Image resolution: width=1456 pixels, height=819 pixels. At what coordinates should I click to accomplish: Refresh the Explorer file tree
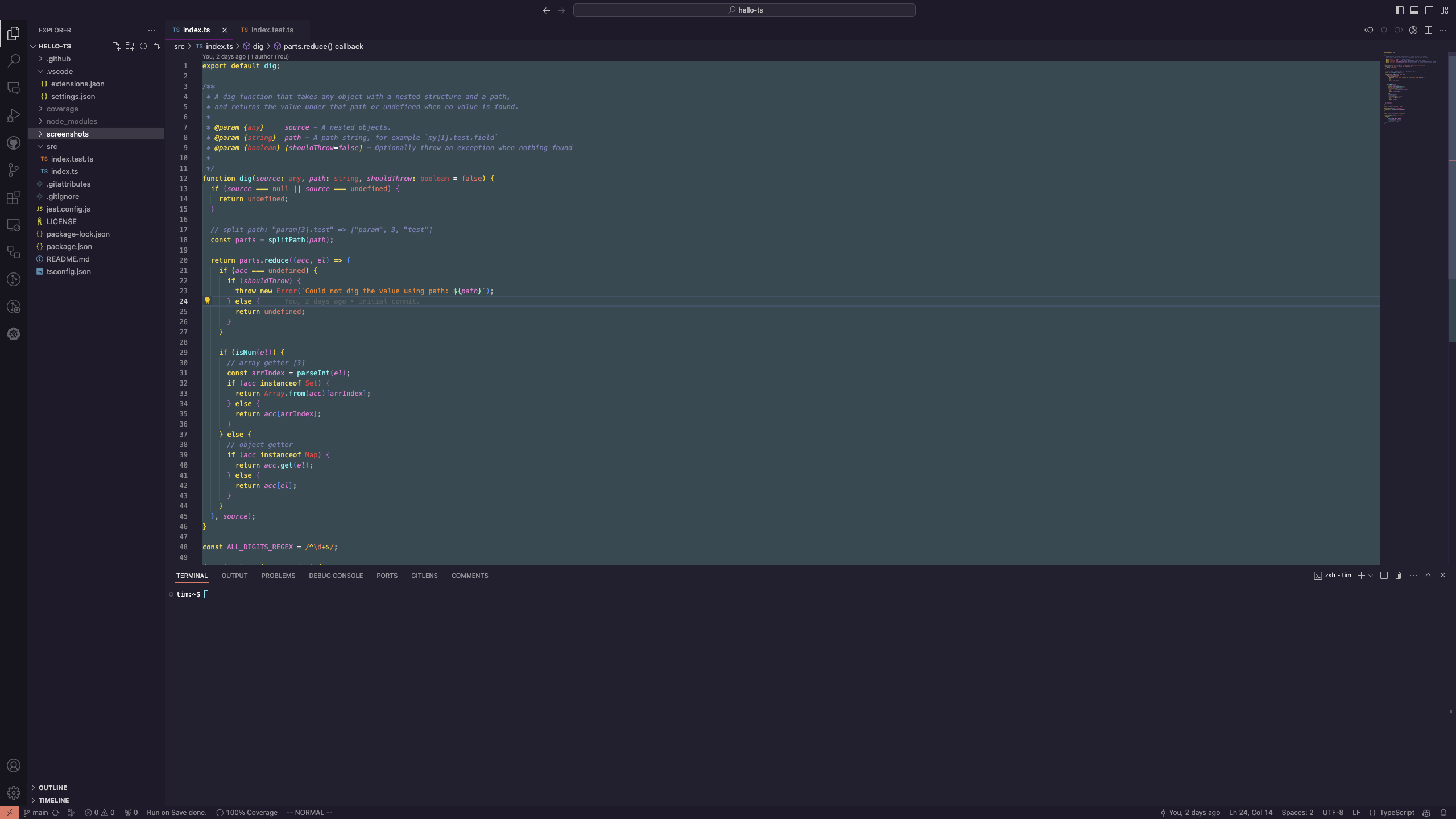(143, 46)
